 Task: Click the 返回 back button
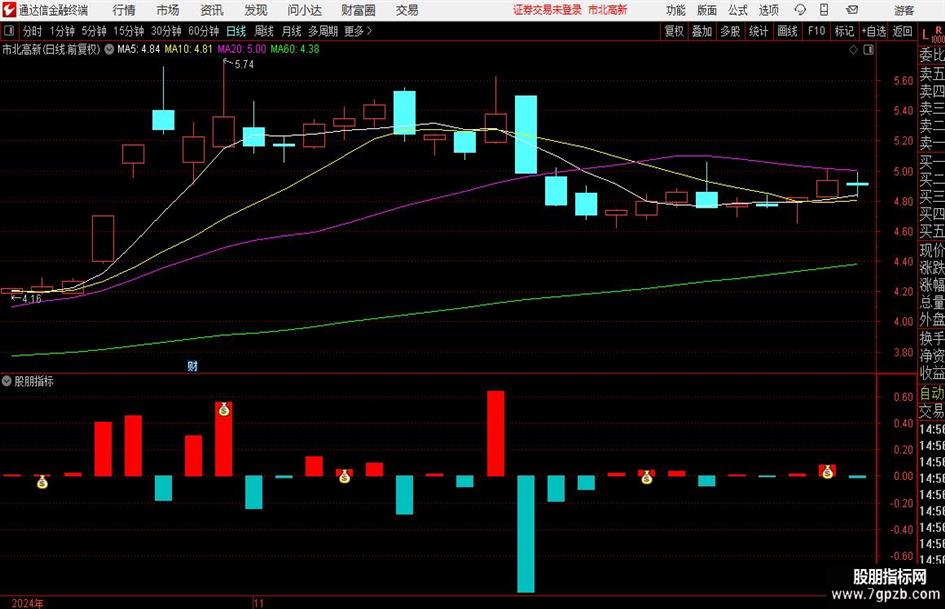(x=902, y=31)
